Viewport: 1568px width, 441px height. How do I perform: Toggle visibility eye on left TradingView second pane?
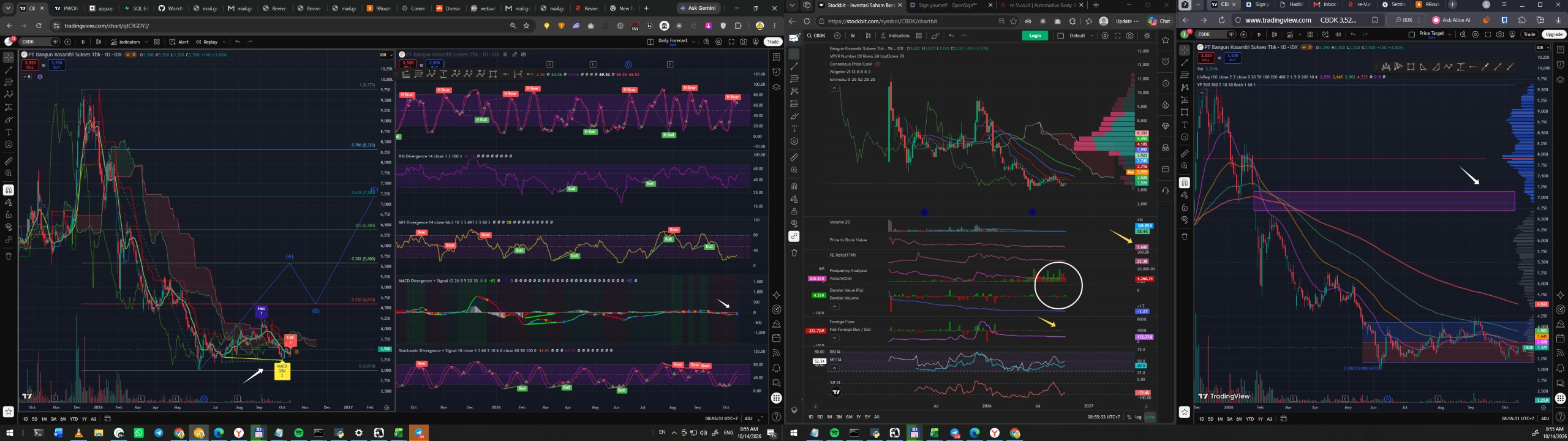[x=524, y=55]
